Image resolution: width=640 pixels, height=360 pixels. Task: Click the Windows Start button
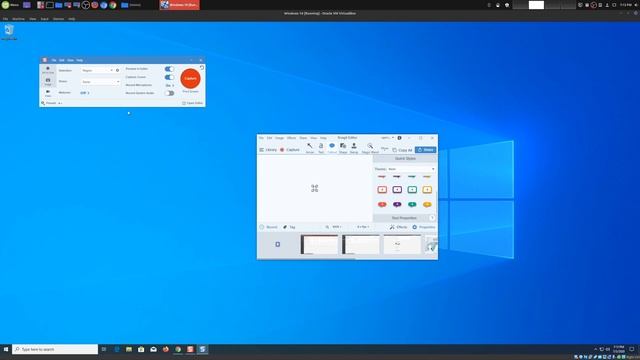(6, 349)
